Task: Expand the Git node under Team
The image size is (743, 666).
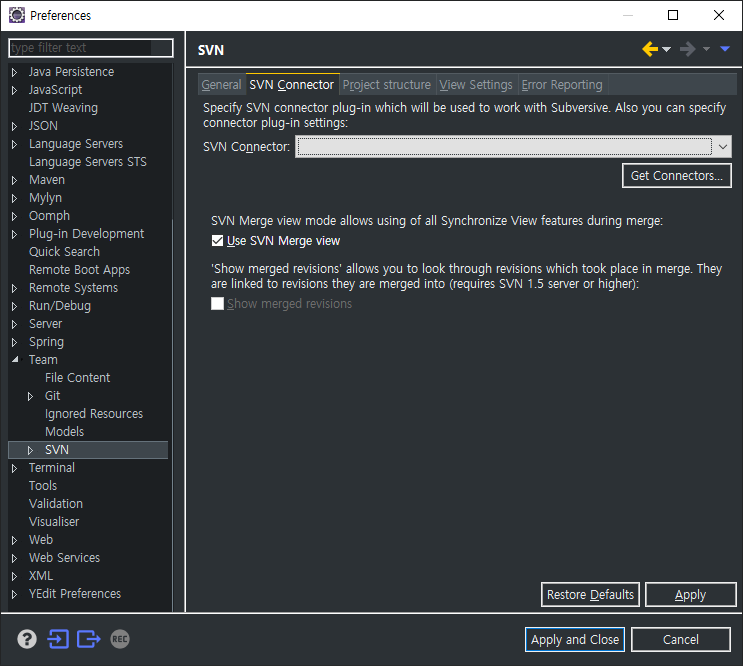Action: 30,396
